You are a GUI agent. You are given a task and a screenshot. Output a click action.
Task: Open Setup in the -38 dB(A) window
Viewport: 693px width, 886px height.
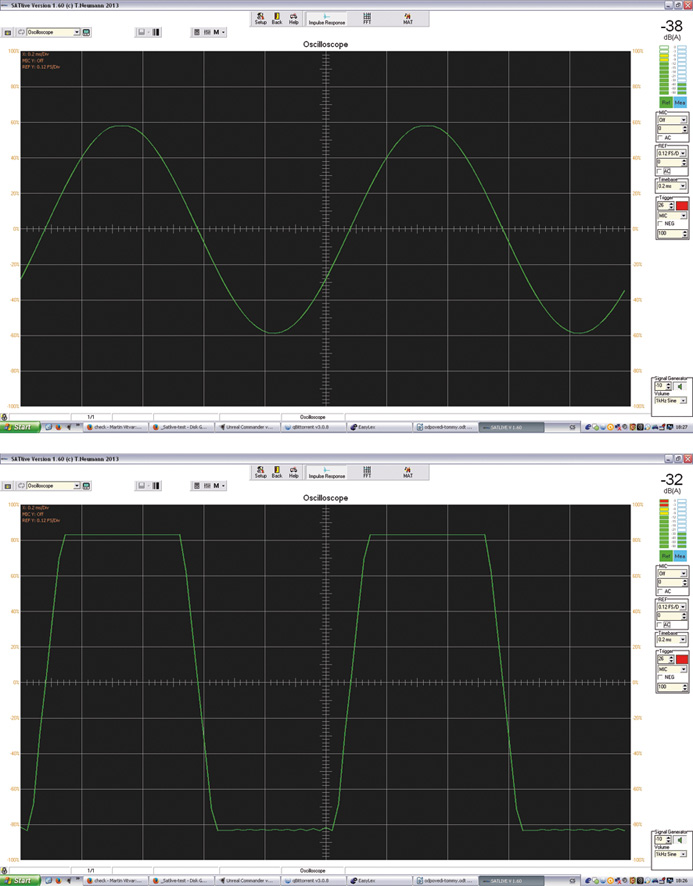coord(261,19)
